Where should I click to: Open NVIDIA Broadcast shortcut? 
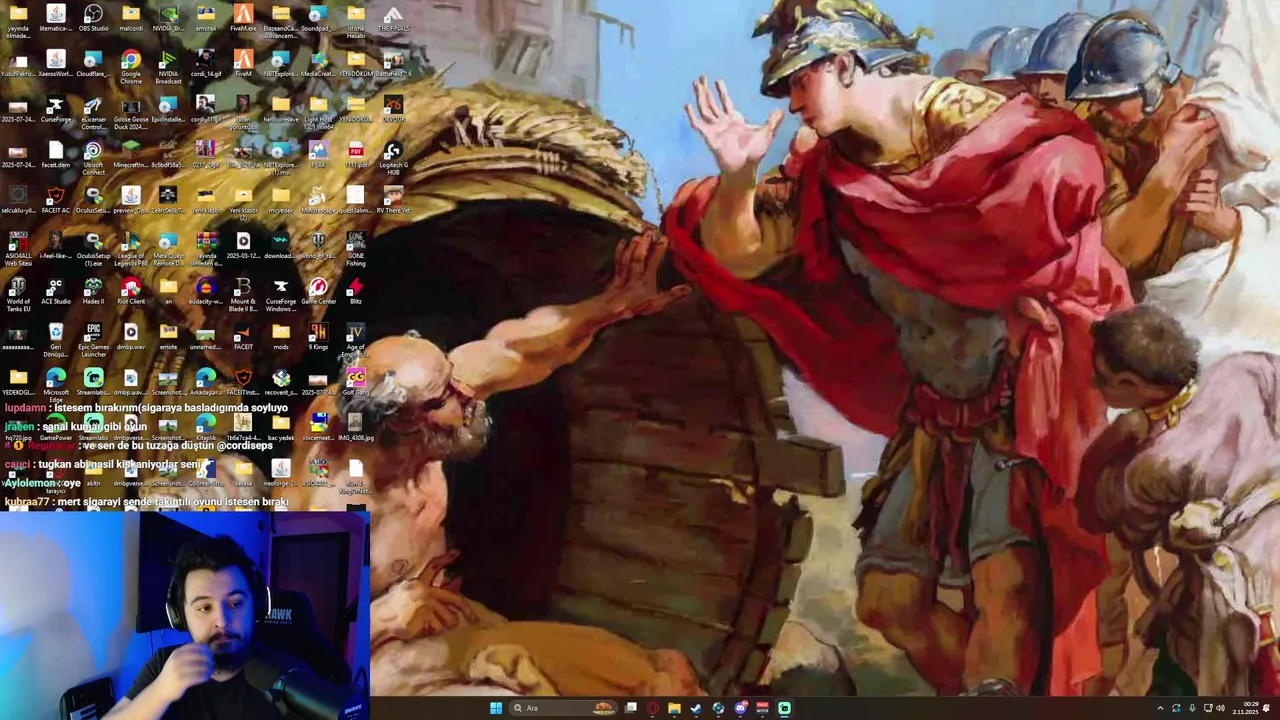click(168, 65)
